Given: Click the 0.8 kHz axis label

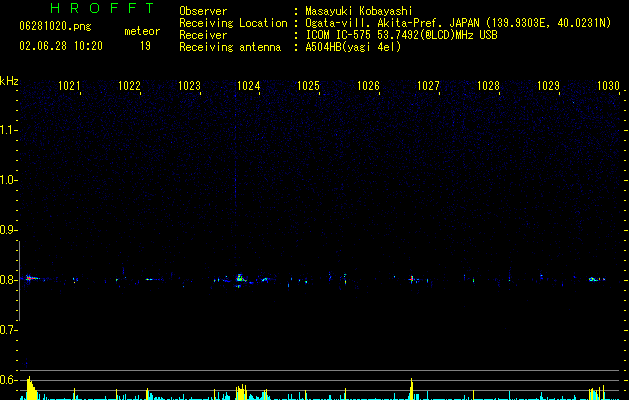Looking at the screenshot, I should (x=7, y=280).
